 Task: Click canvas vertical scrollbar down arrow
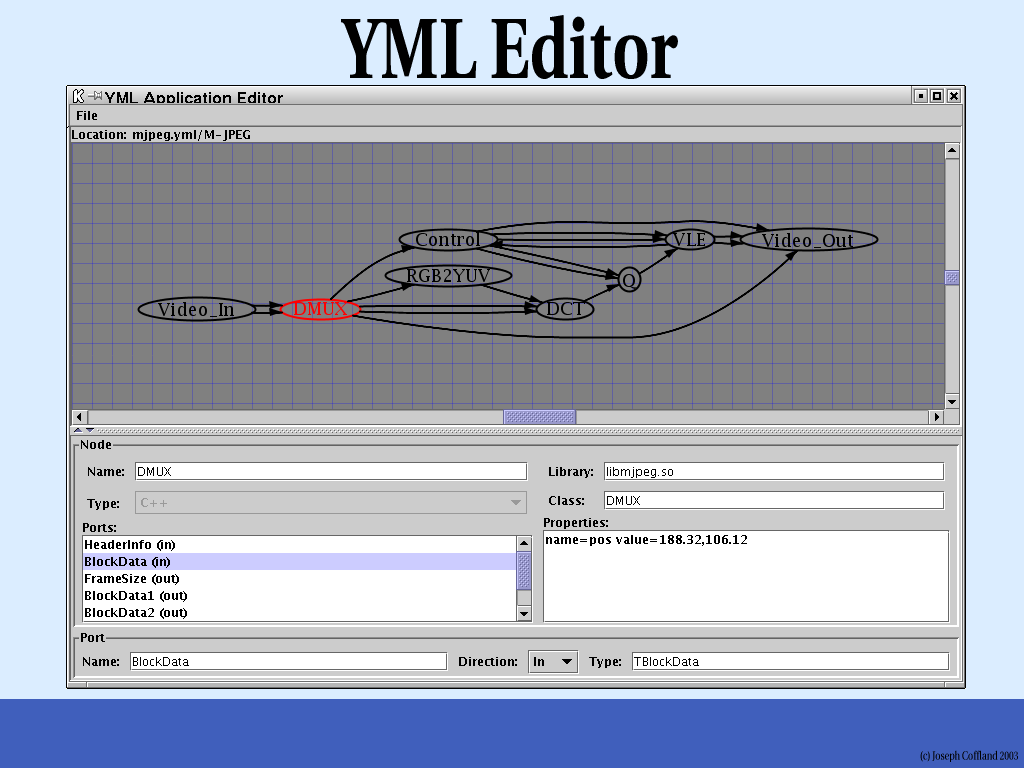[x=952, y=402]
